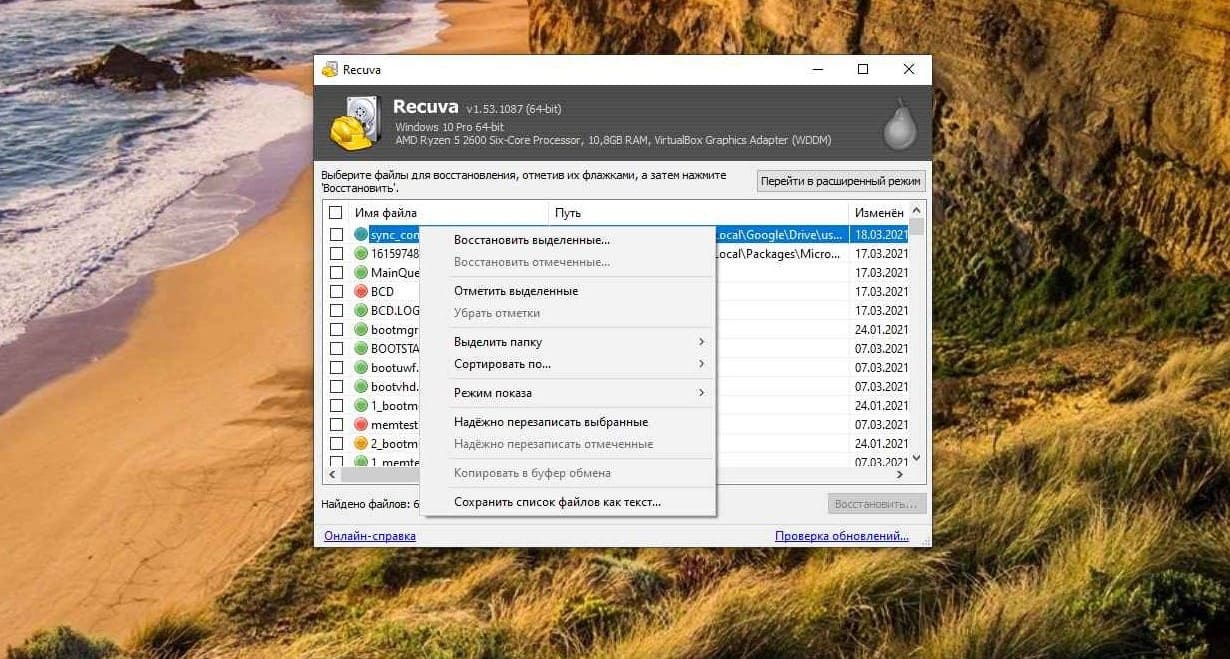Click the orange status dot beside 2_bootm
The image size is (1230, 659).
(361, 444)
